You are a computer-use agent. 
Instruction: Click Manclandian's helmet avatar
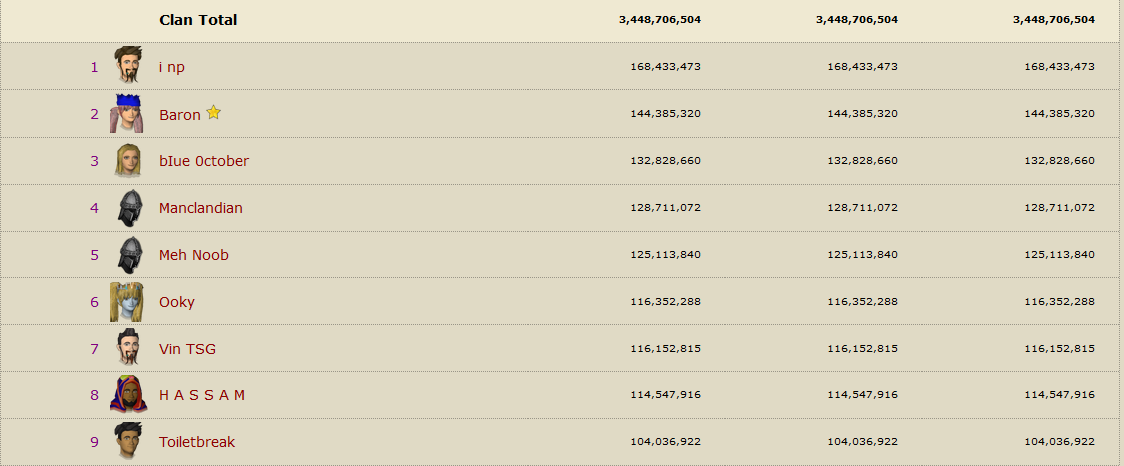click(127, 208)
